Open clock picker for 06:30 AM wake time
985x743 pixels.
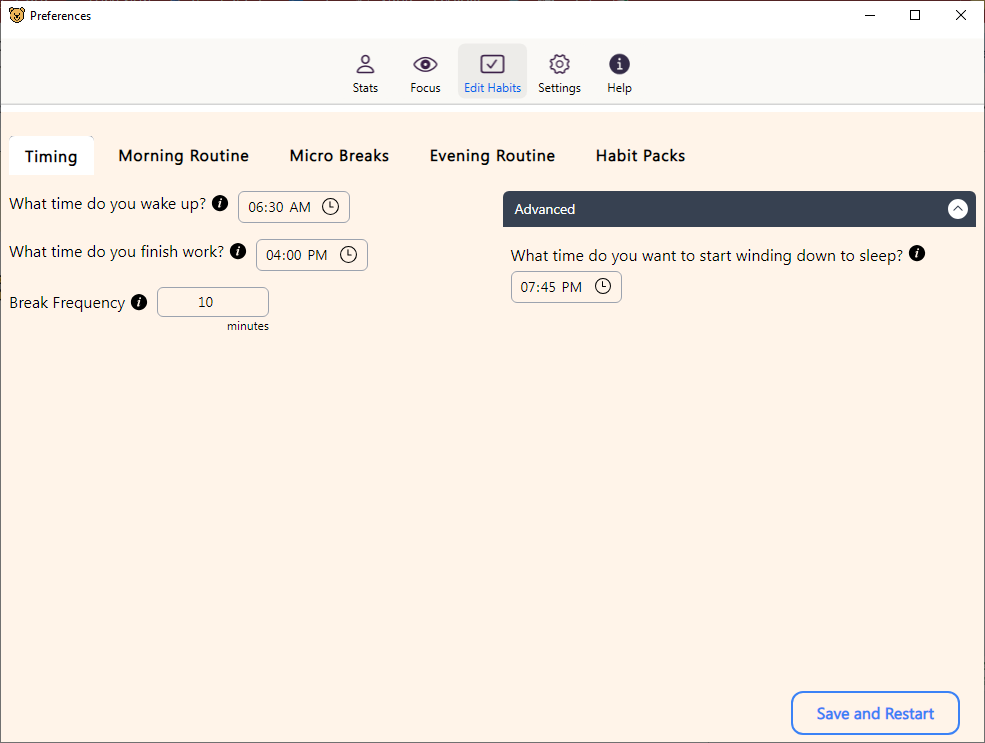(330, 207)
